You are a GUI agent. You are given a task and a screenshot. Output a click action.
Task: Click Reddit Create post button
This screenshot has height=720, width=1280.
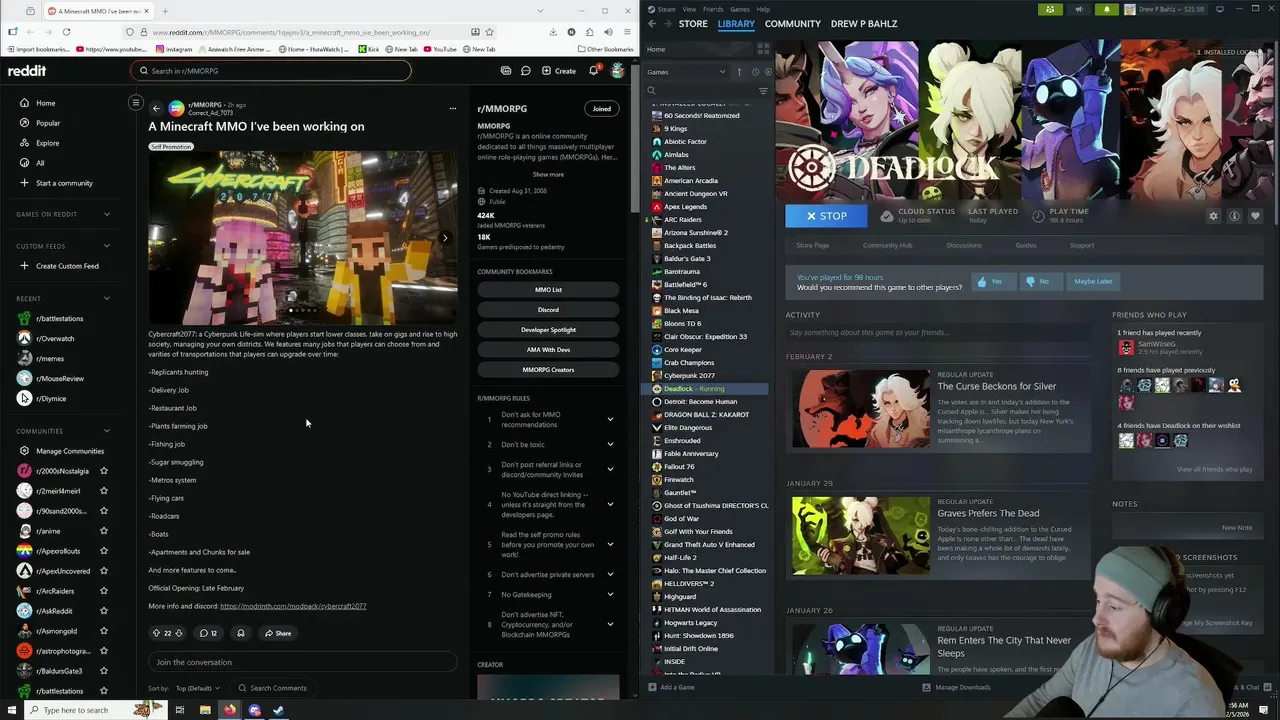559,71
